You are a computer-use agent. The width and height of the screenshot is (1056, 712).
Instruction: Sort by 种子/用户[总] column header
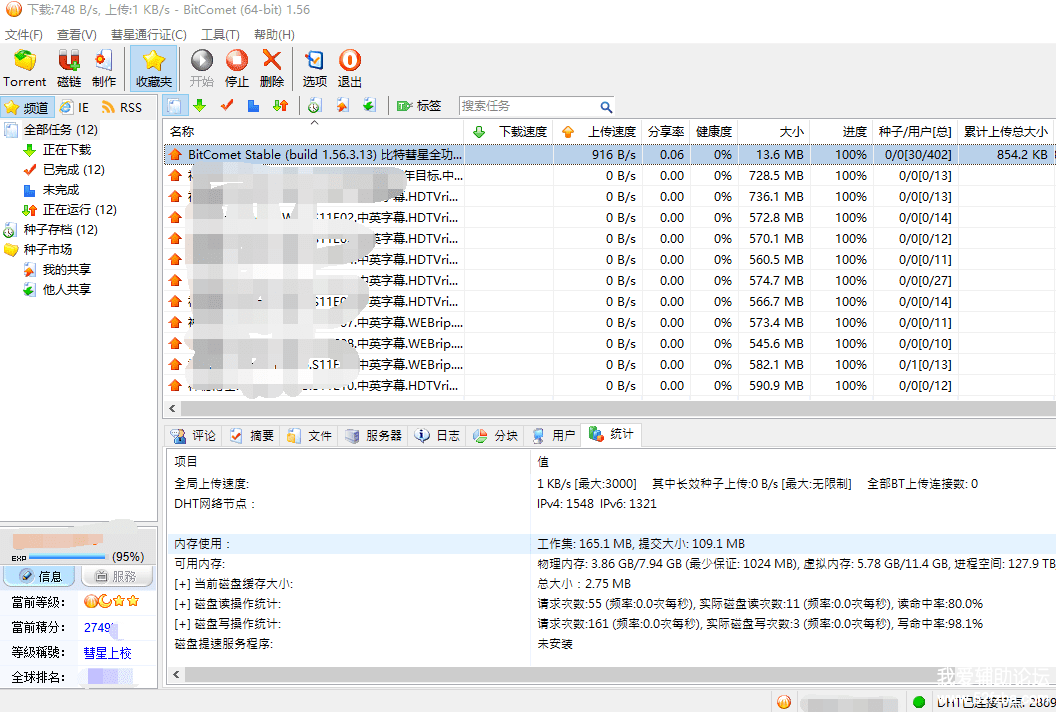[916, 132]
